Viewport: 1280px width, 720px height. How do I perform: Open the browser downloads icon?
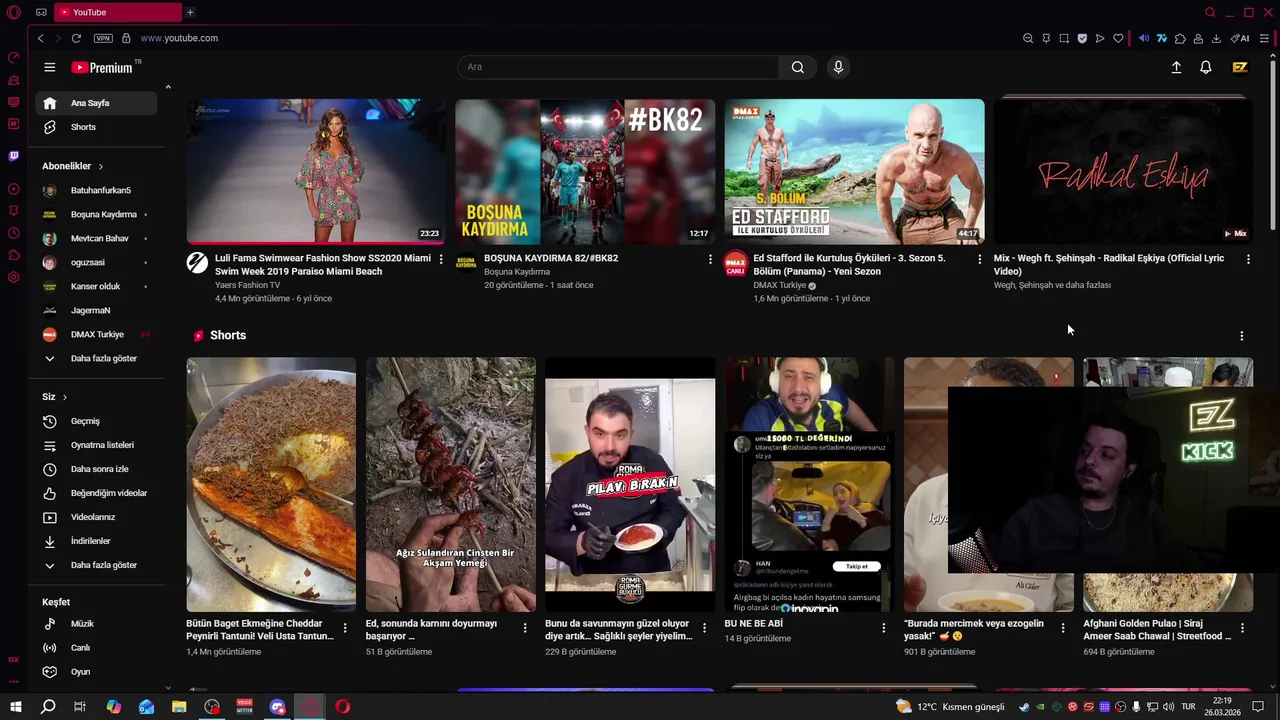(x=1216, y=38)
